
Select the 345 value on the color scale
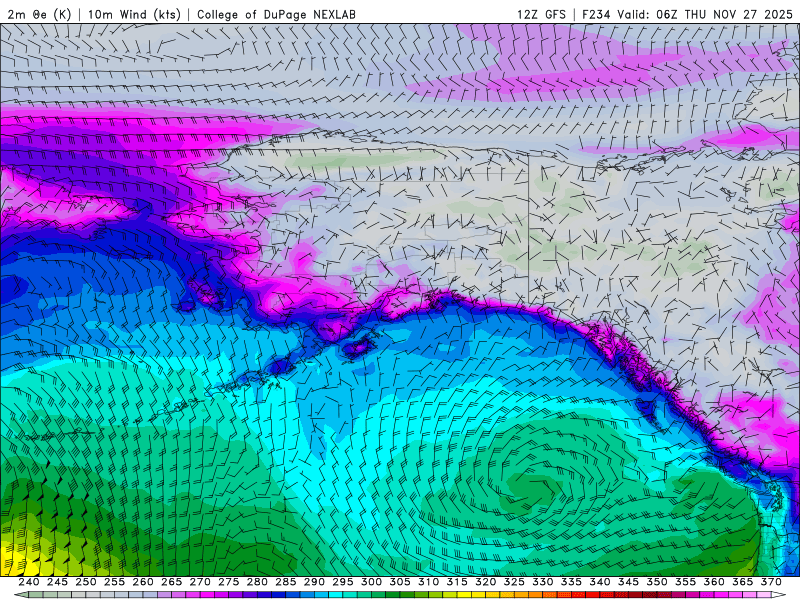click(x=629, y=582)
